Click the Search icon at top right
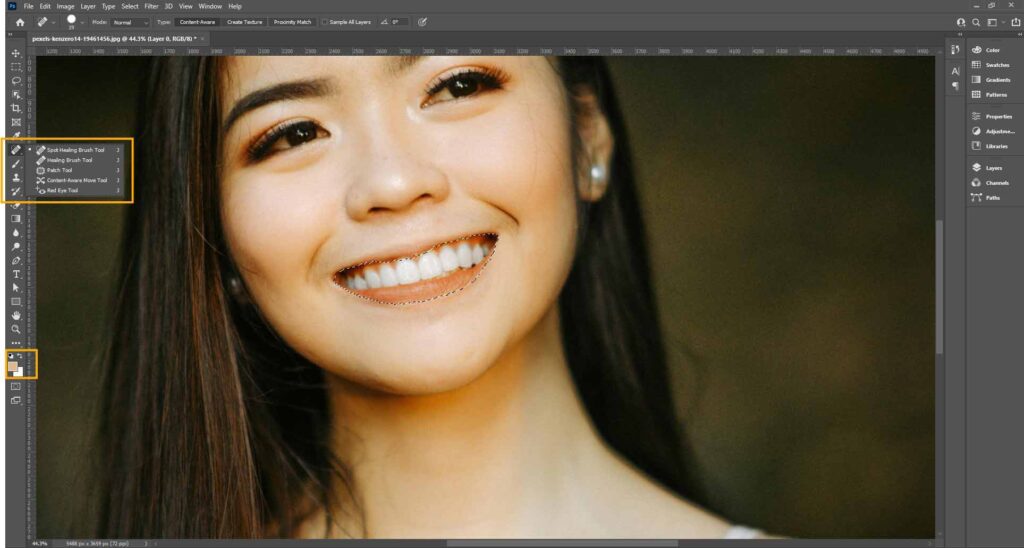Viewport: 1024px width, 548px height. (x=976, y=22)
